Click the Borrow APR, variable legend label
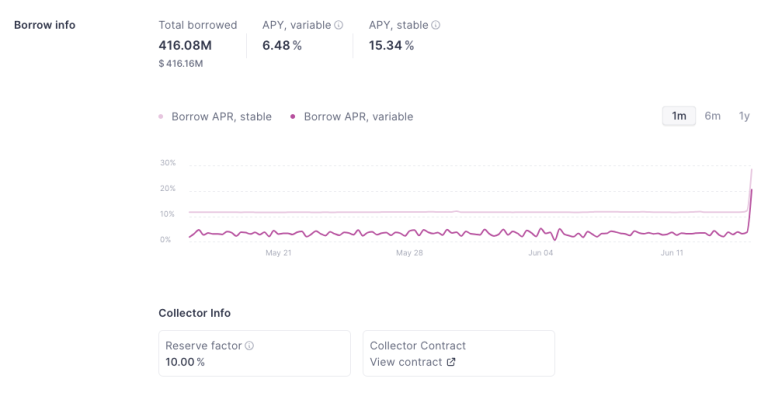Screen dimensions: 768x403 pos(358,117)
